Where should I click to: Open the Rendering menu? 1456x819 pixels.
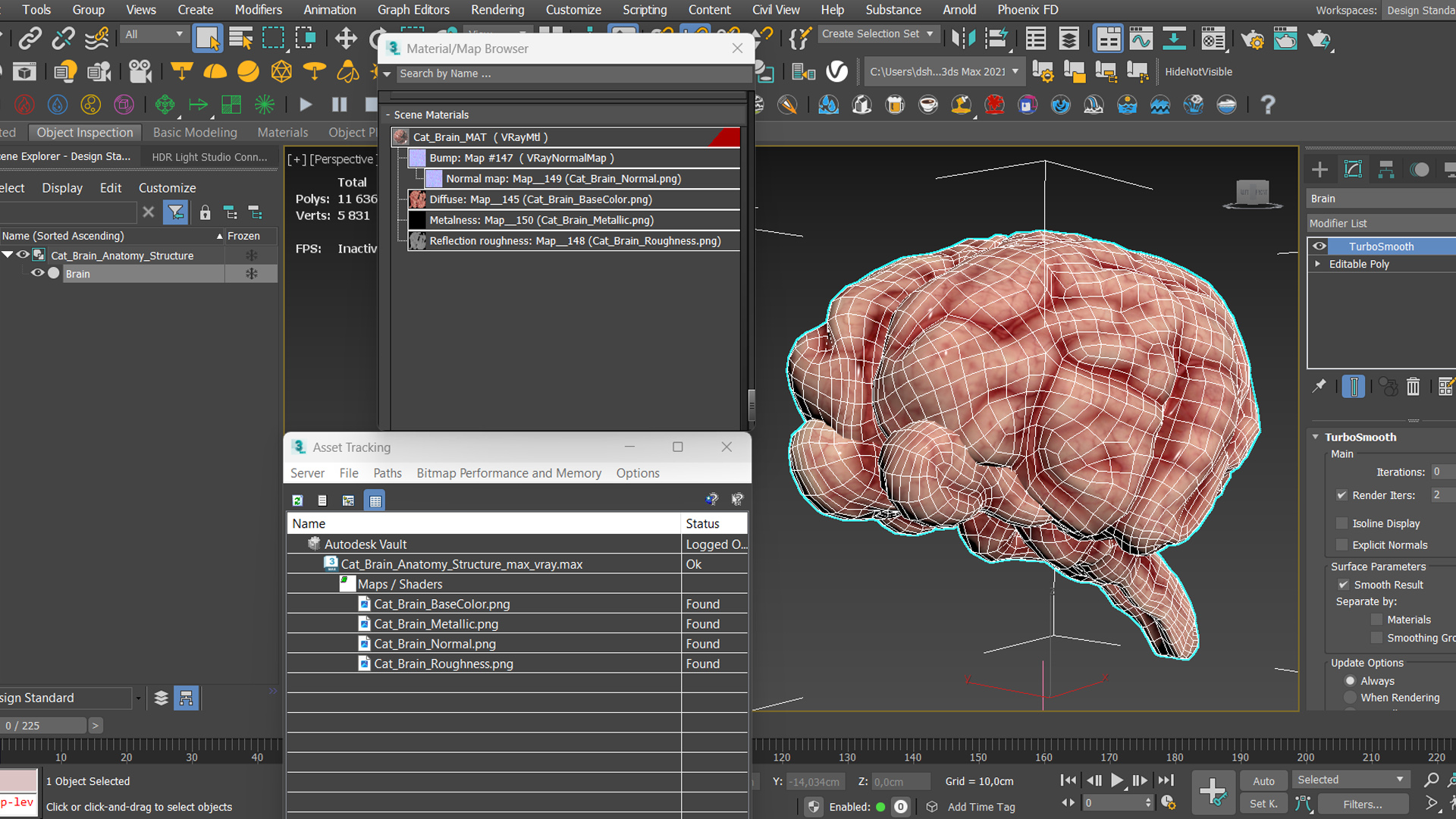click(x=497, y=10)
